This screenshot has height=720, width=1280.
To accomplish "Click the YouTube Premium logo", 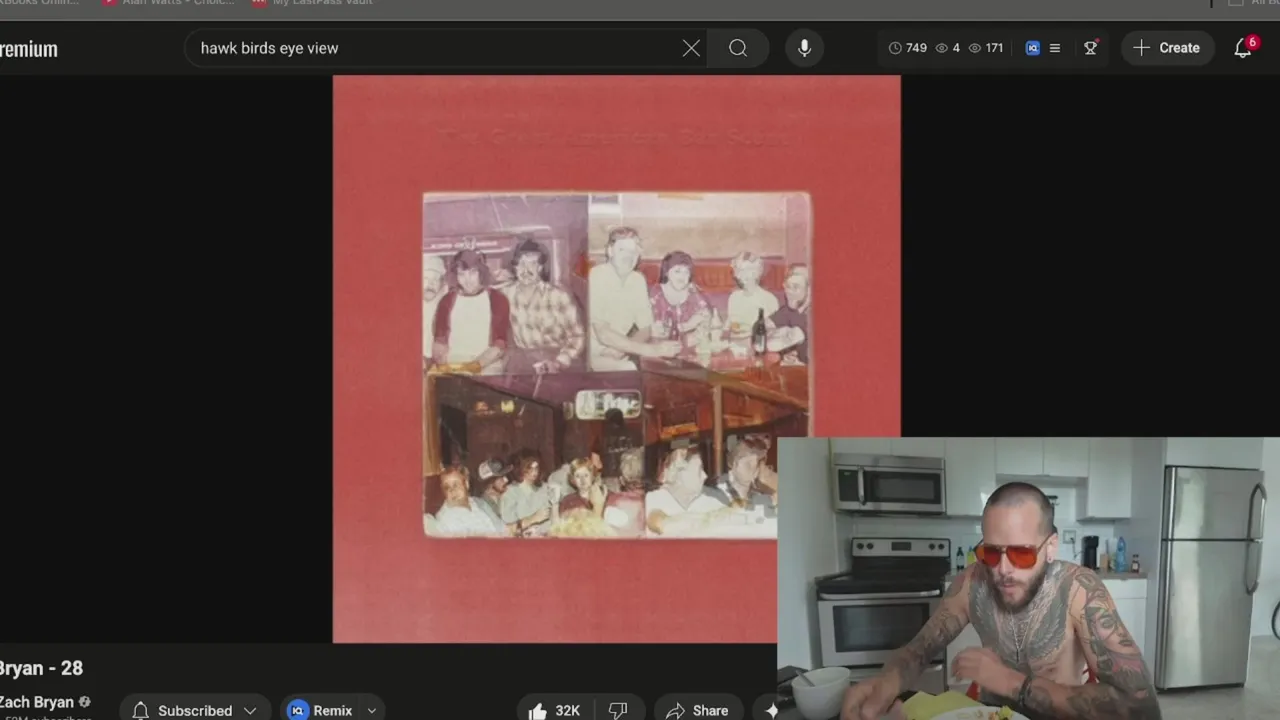I will tap(28, 49).
